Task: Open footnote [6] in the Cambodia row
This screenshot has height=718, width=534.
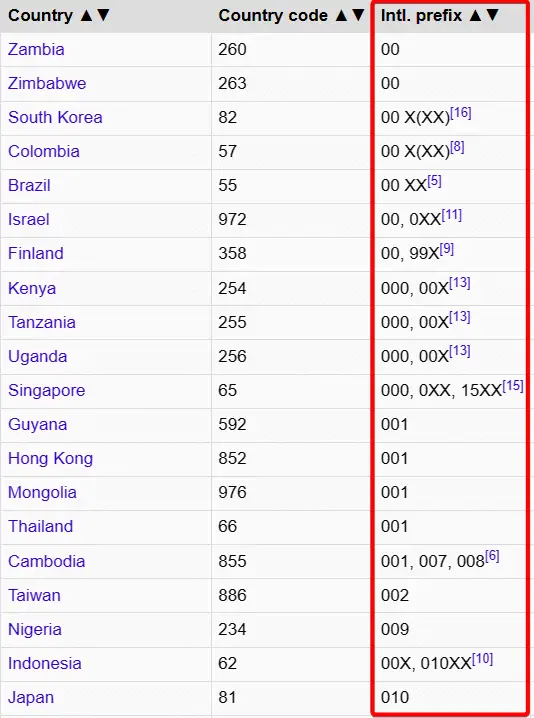Action: click(x=492, y=556)
